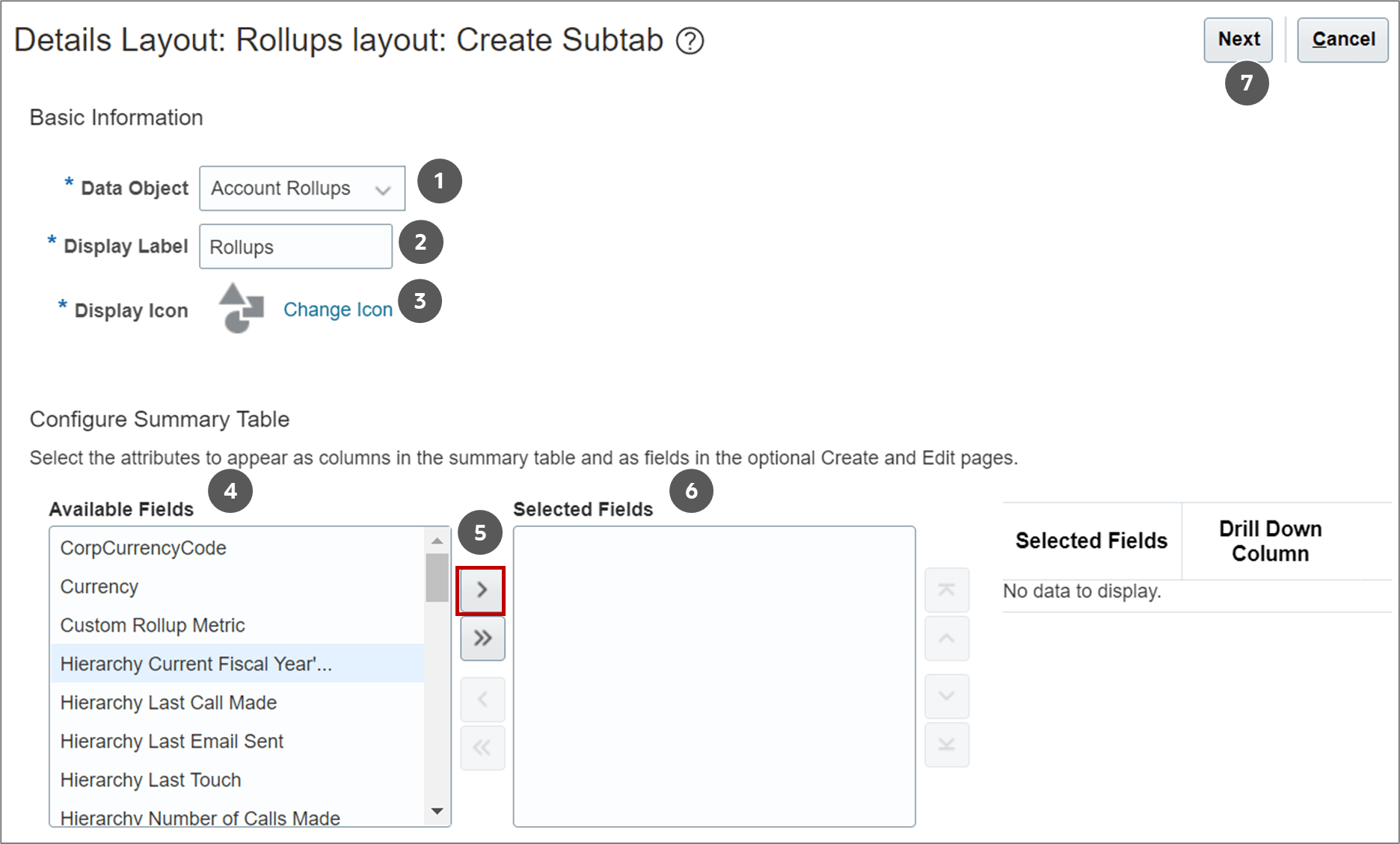
Task: Open the Data Object dropdown
Action: [302, 188]
